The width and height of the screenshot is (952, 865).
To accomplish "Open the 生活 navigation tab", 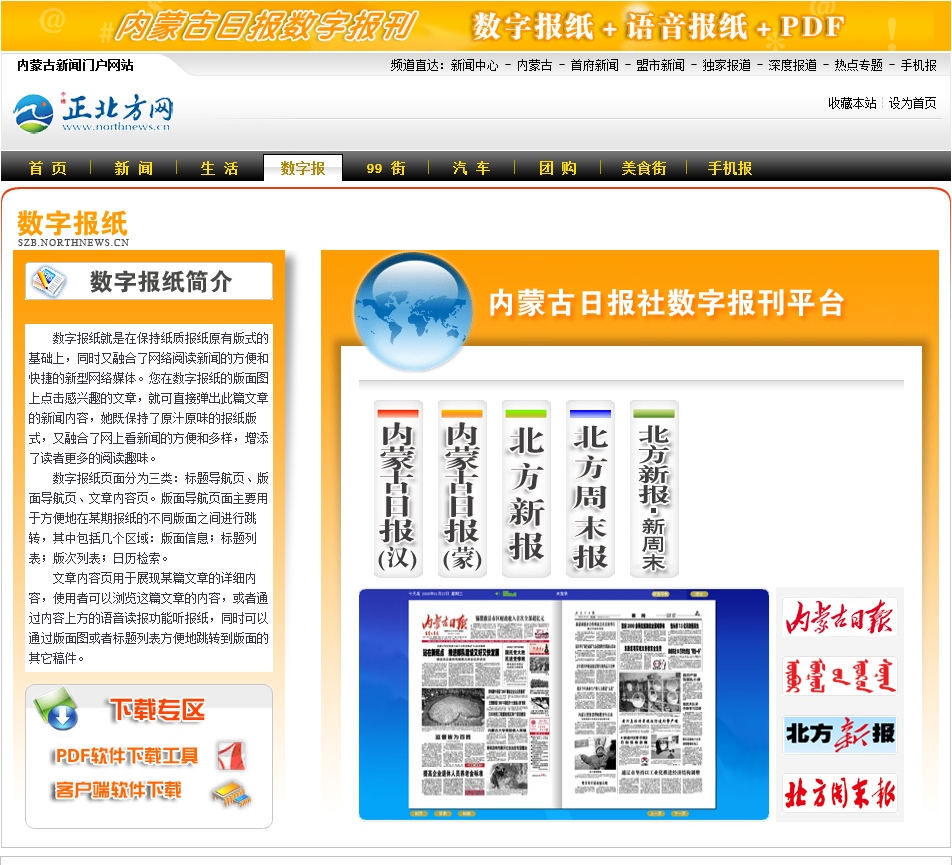I will [219, 168].
